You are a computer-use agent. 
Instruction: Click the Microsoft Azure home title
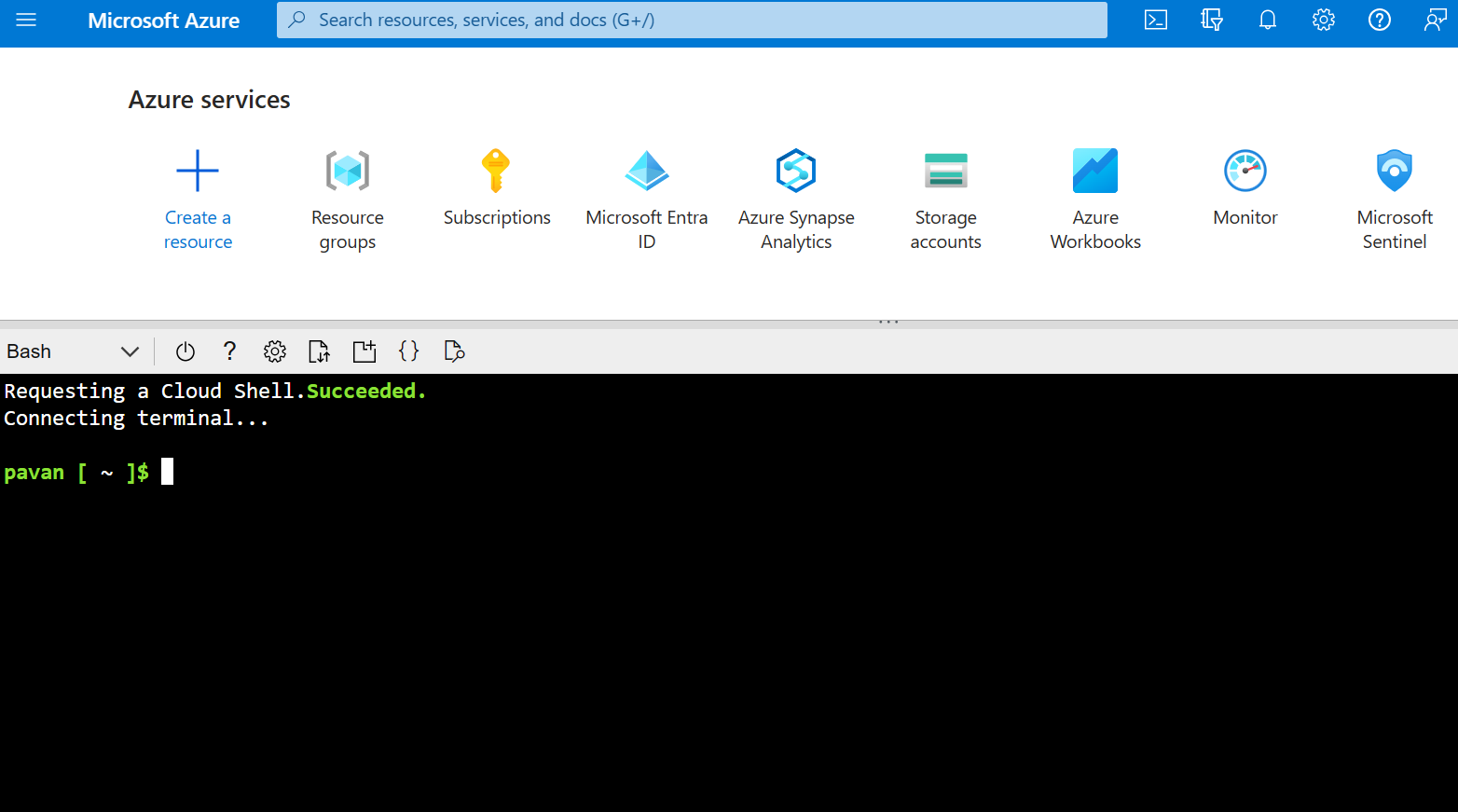point(163,21)
